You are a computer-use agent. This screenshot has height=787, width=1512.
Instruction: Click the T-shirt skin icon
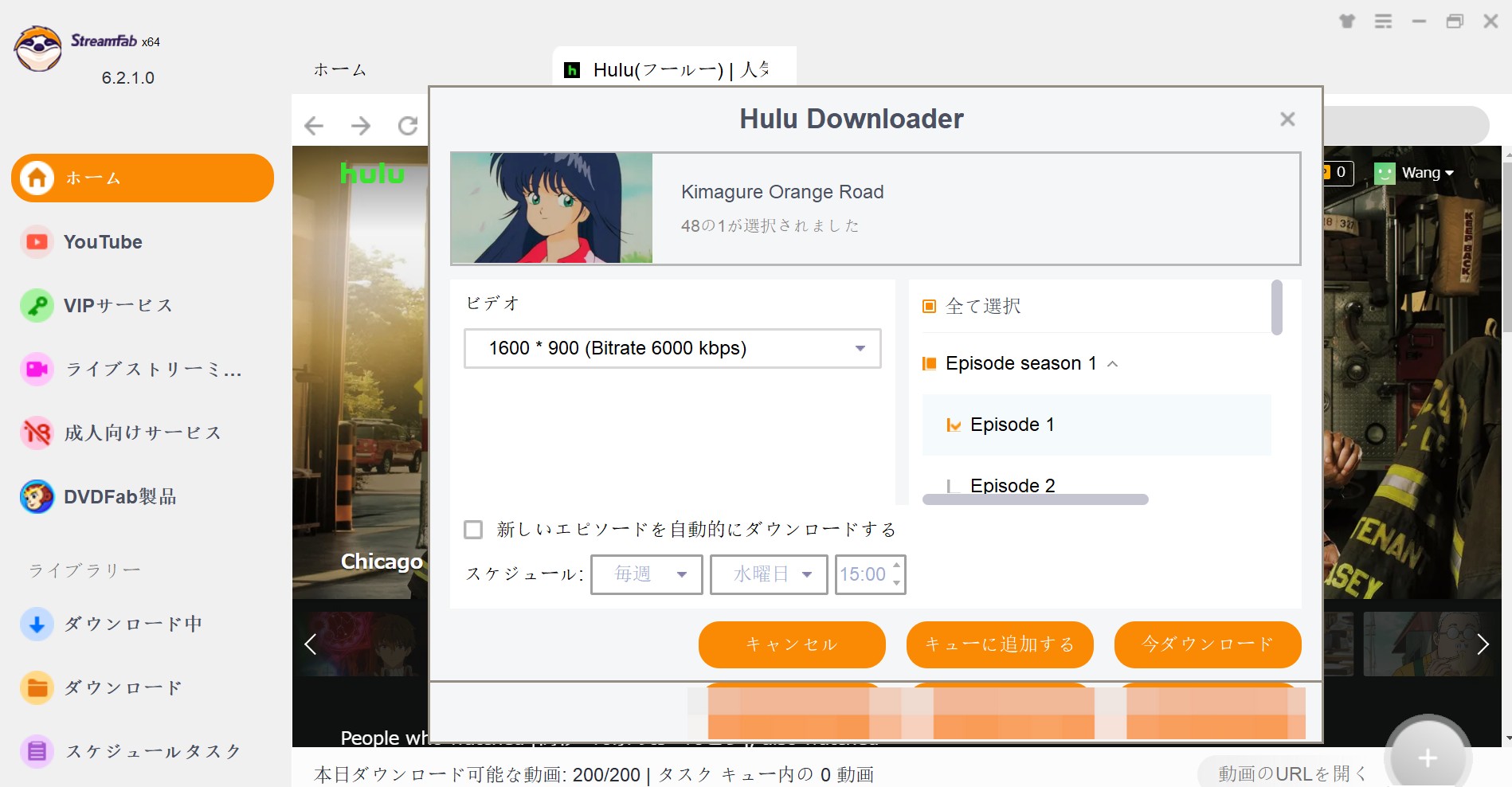[1347, 22]
